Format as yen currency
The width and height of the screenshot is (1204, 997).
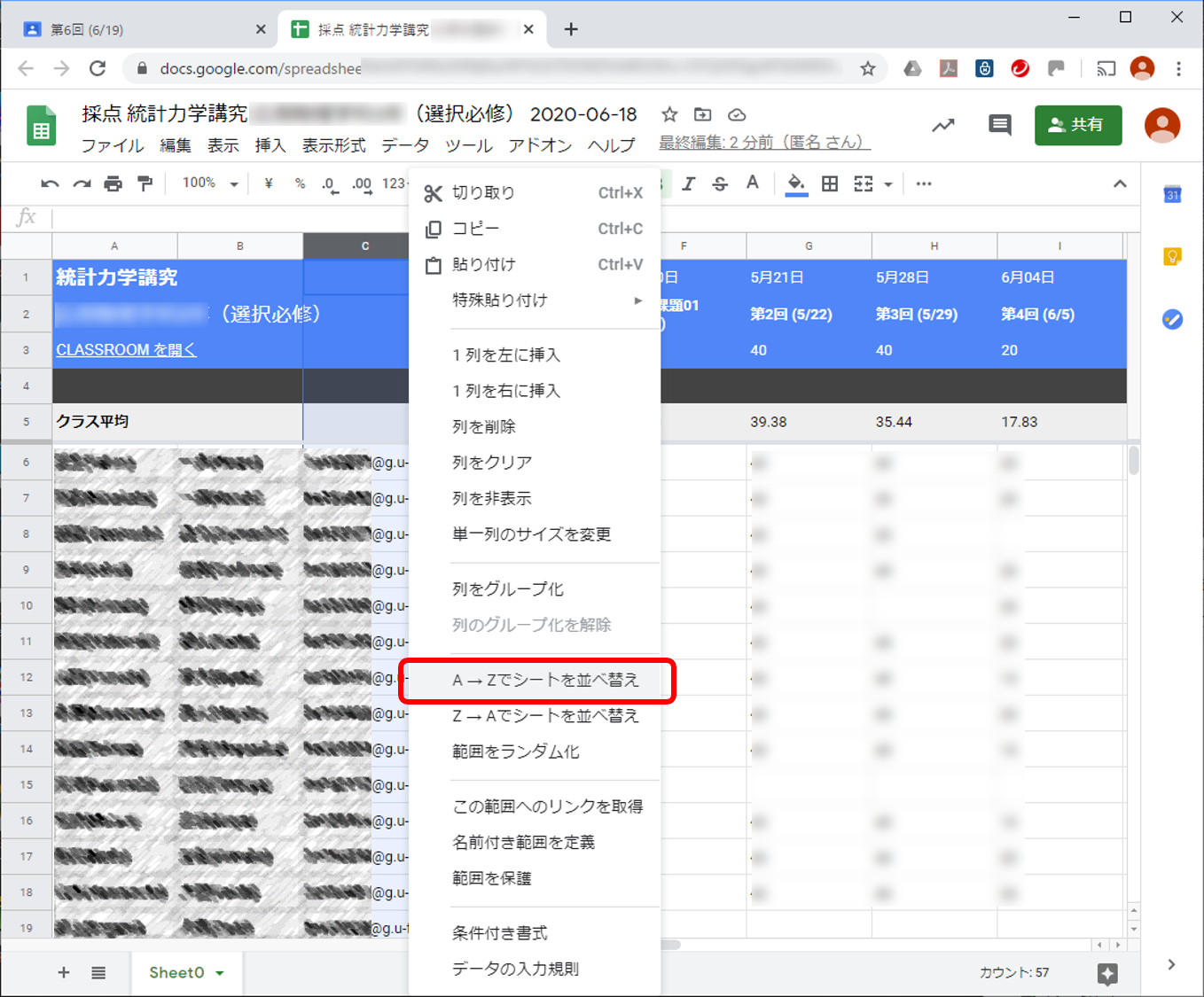click(x=268, y=183)
